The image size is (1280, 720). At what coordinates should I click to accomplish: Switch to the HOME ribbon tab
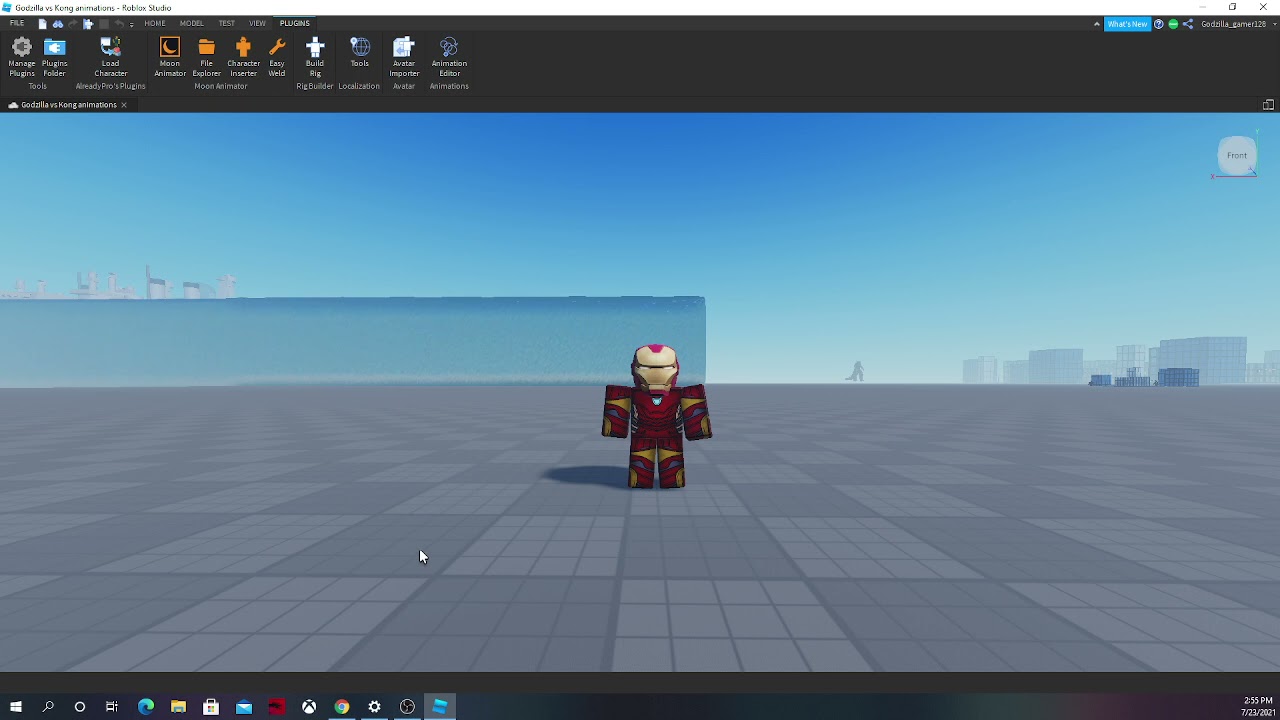tap(155, 23)
